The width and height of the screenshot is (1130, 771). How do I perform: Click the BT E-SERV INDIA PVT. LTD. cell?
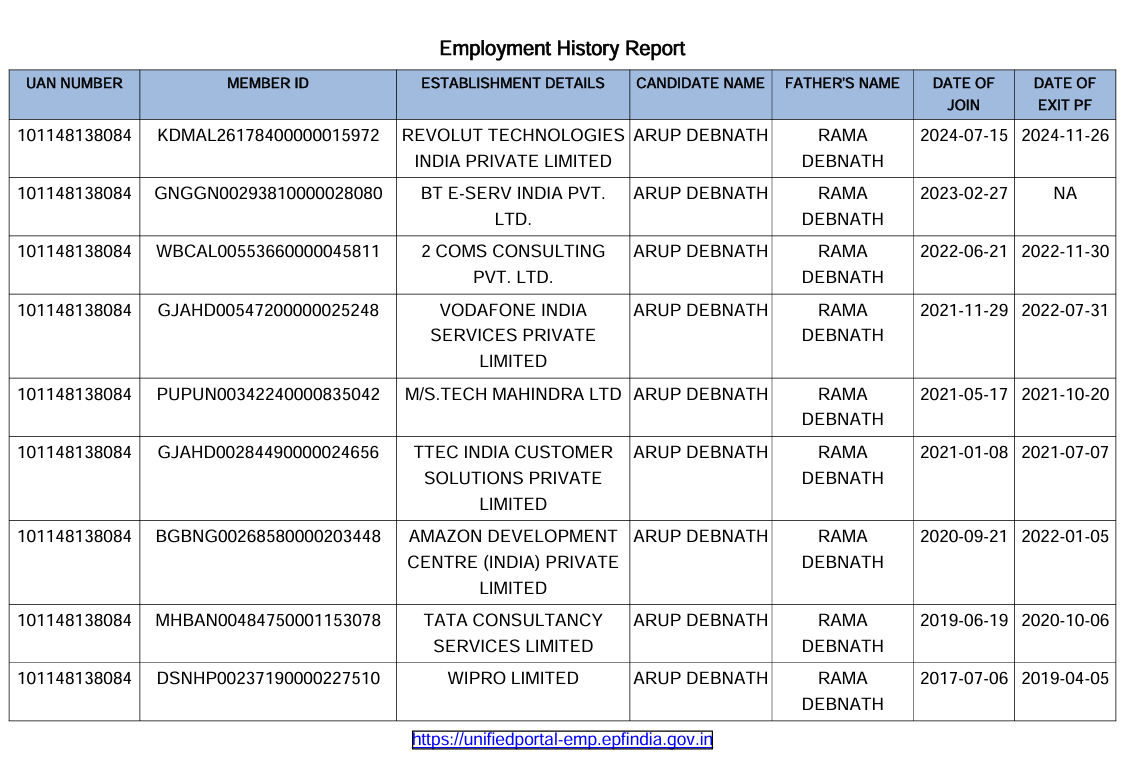click(513, 207)
